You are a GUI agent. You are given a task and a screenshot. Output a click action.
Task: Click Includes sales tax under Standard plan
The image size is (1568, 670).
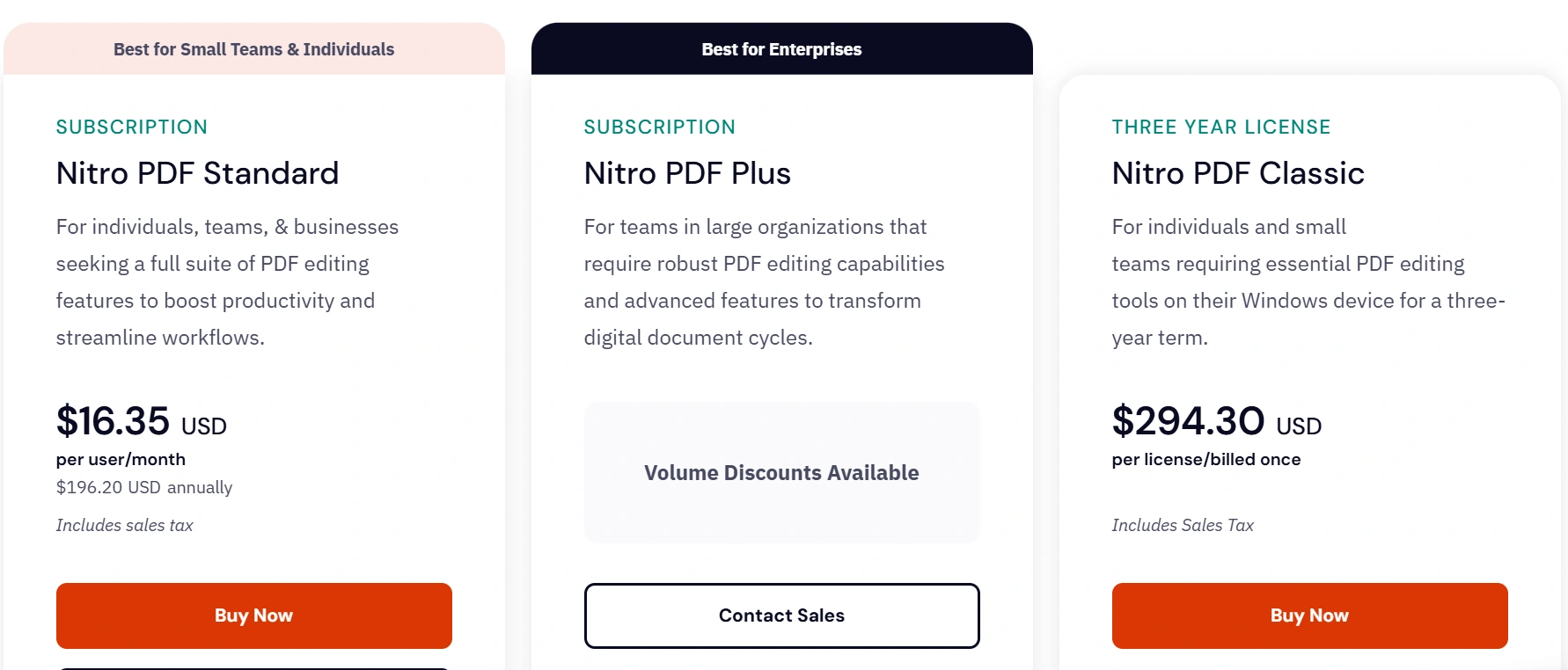point(124,525)
